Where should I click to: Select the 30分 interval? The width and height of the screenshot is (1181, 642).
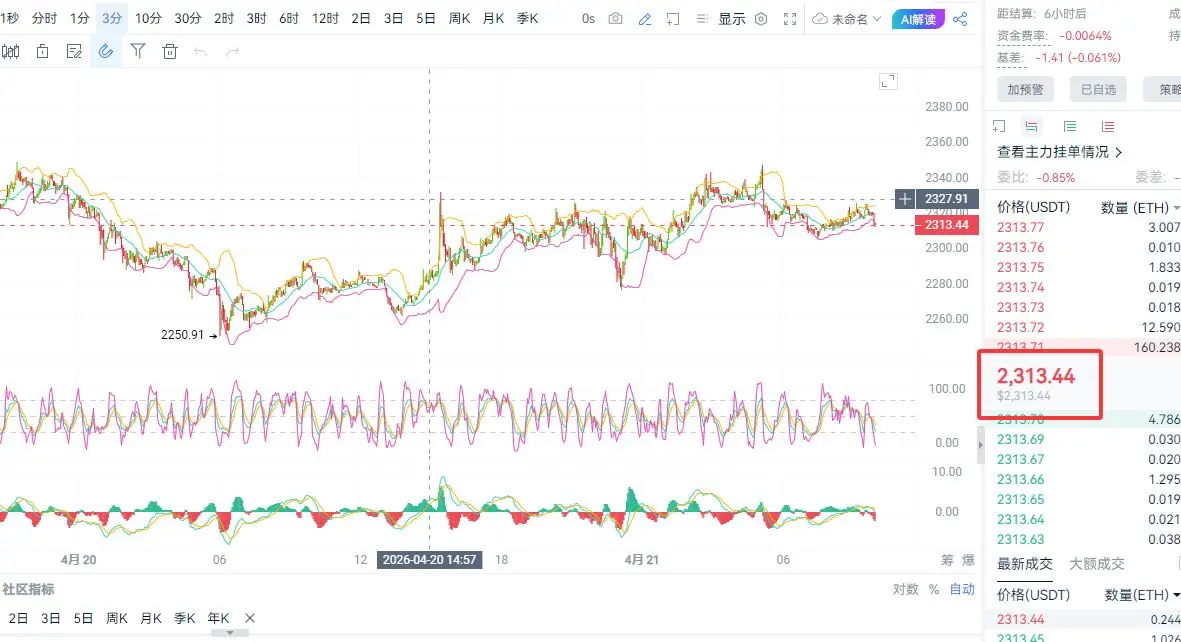(188, 18)
